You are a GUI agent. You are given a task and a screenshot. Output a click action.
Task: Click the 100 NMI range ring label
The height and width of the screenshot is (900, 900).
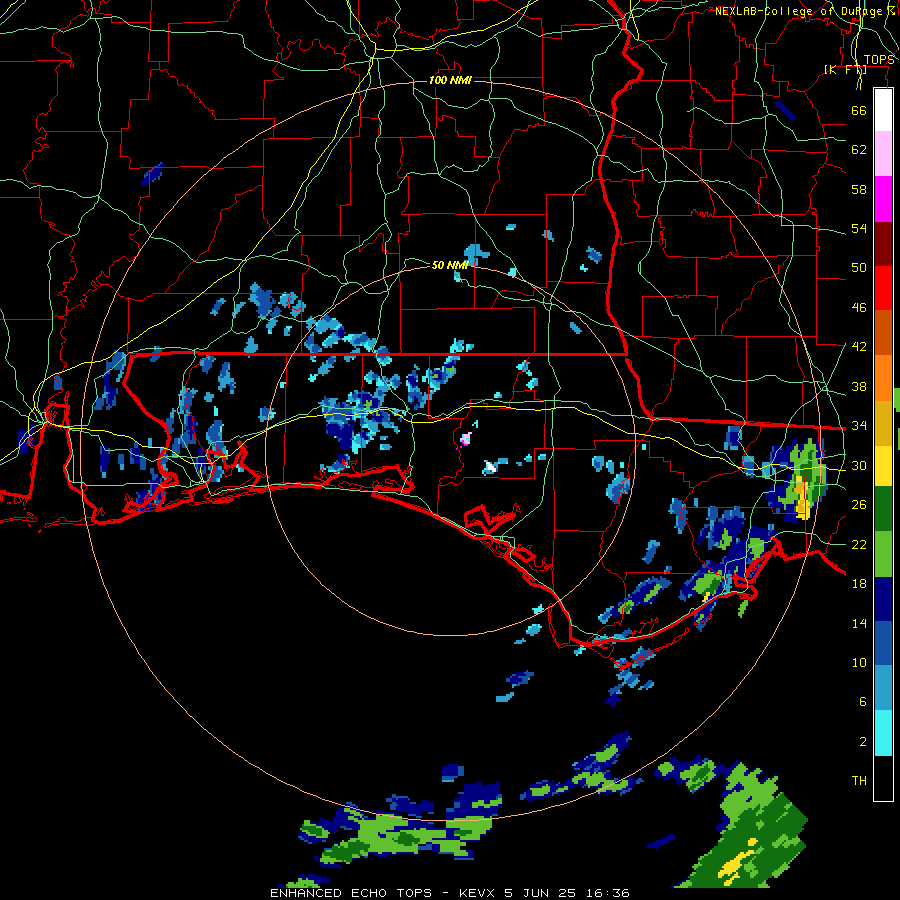pos(450,80)
